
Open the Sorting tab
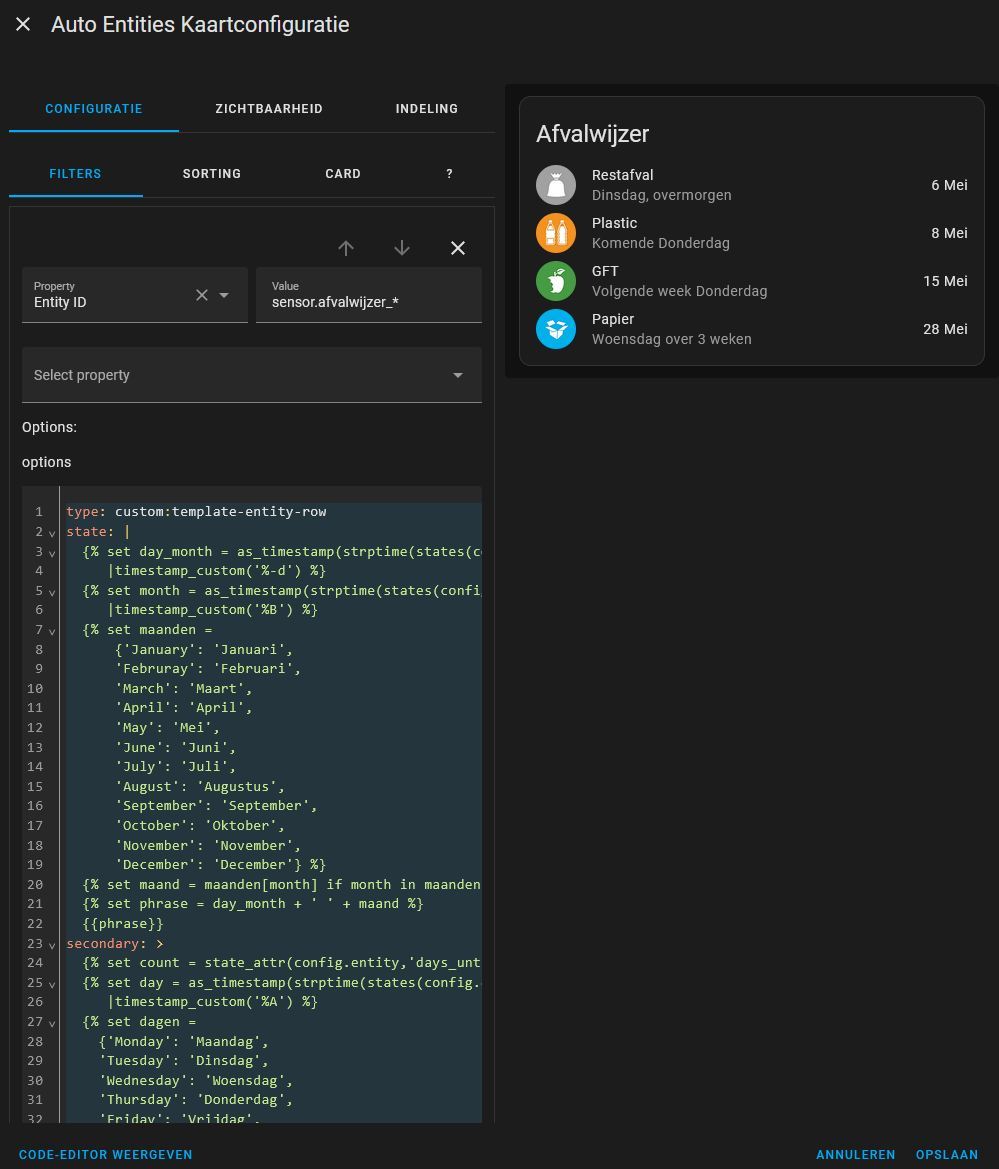(212, 174)
